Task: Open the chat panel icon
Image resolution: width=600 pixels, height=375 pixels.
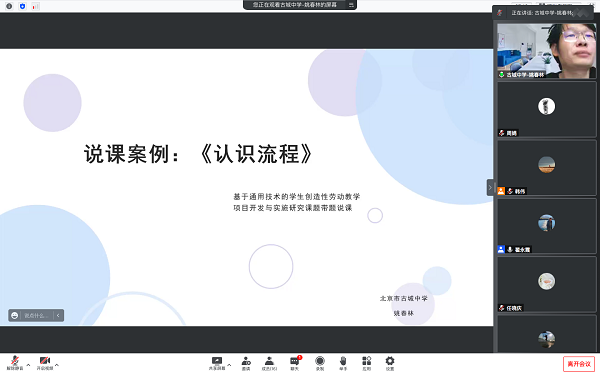Action: tap(295, 363)
